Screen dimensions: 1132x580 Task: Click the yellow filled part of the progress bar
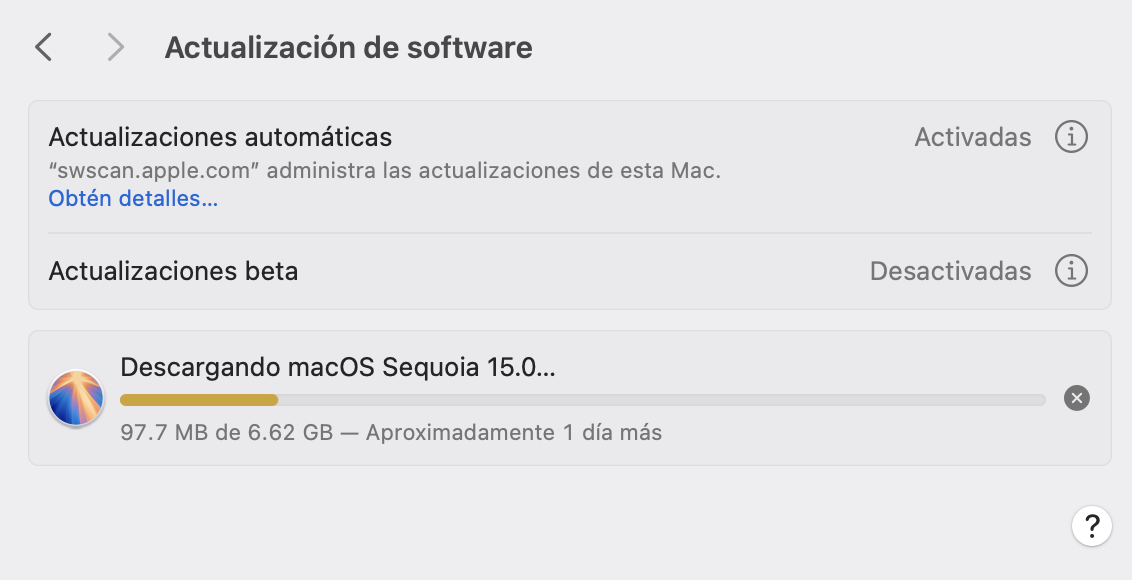199,400
